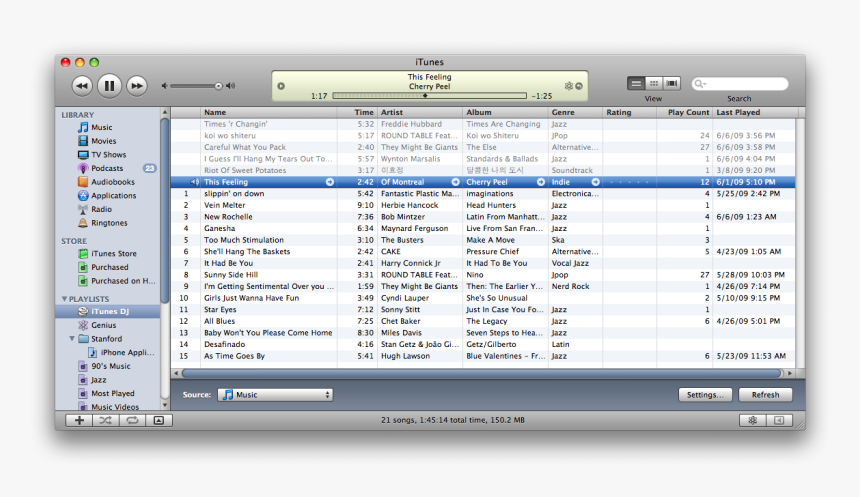The image size is (860, 497).
Task: Select the iTunes DJ playlist
Action: click(108, 312)
